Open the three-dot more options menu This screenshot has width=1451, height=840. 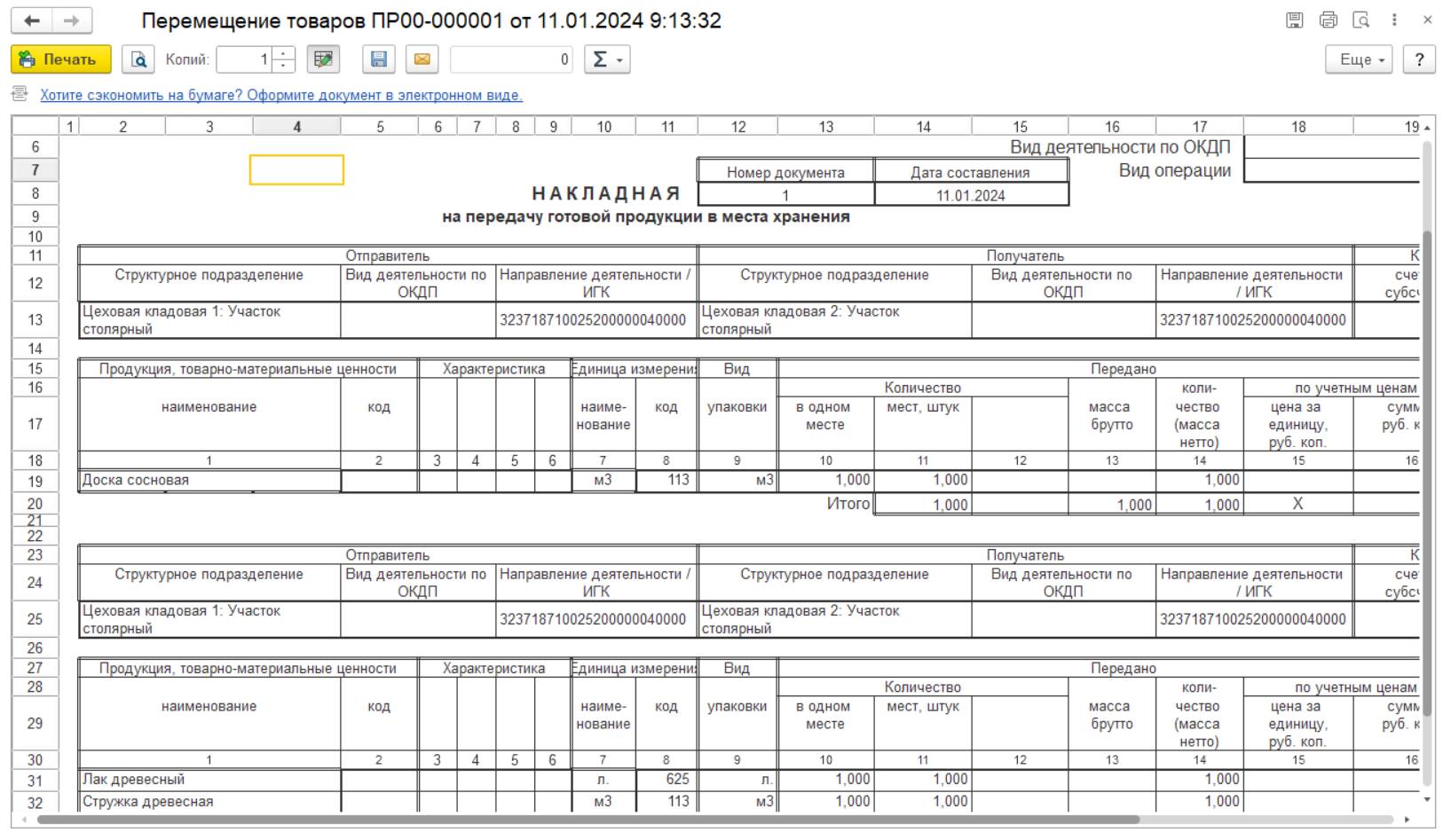[x=1394, y=20]
